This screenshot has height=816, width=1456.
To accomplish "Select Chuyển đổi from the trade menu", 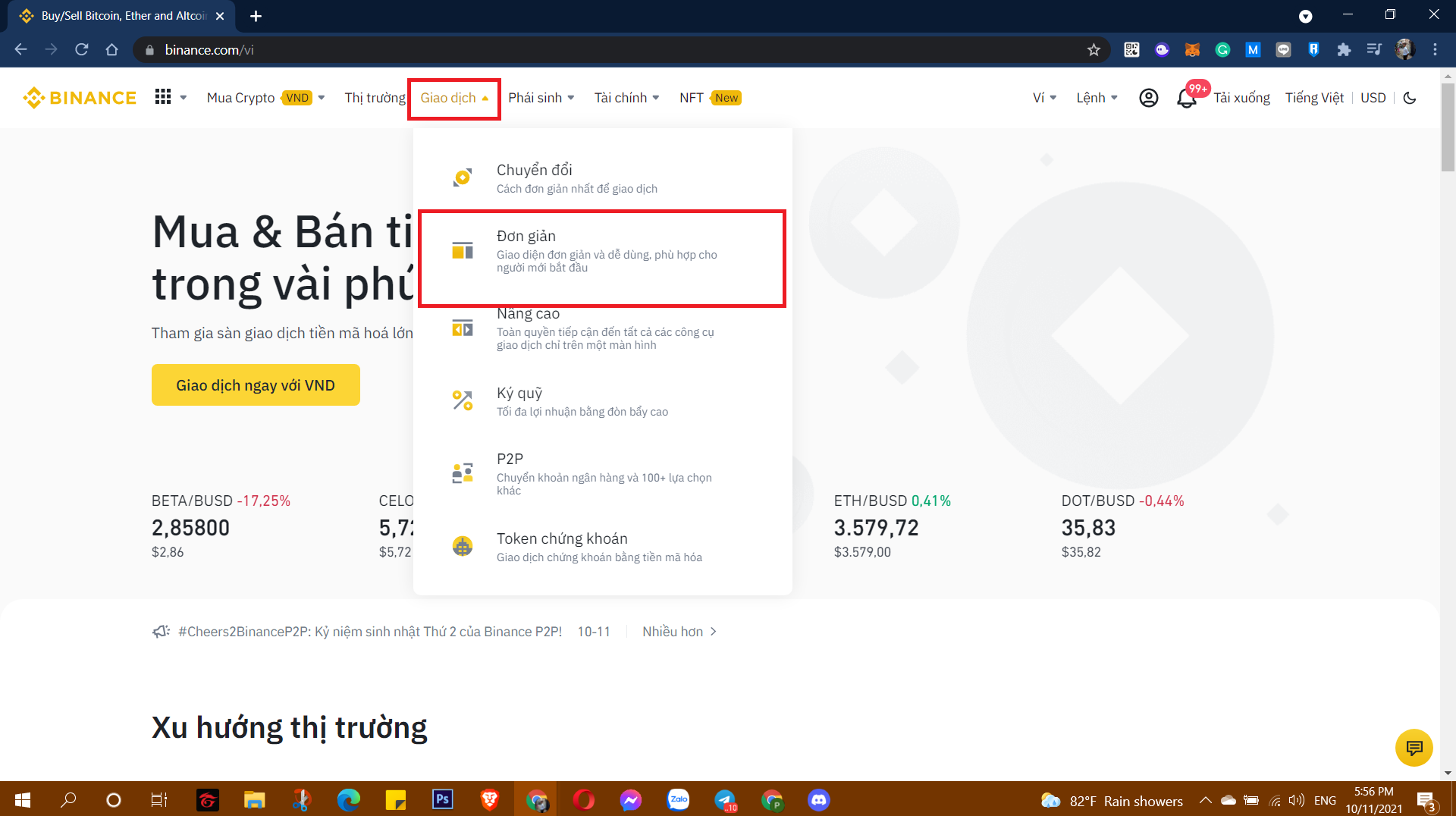I will 603,178.
